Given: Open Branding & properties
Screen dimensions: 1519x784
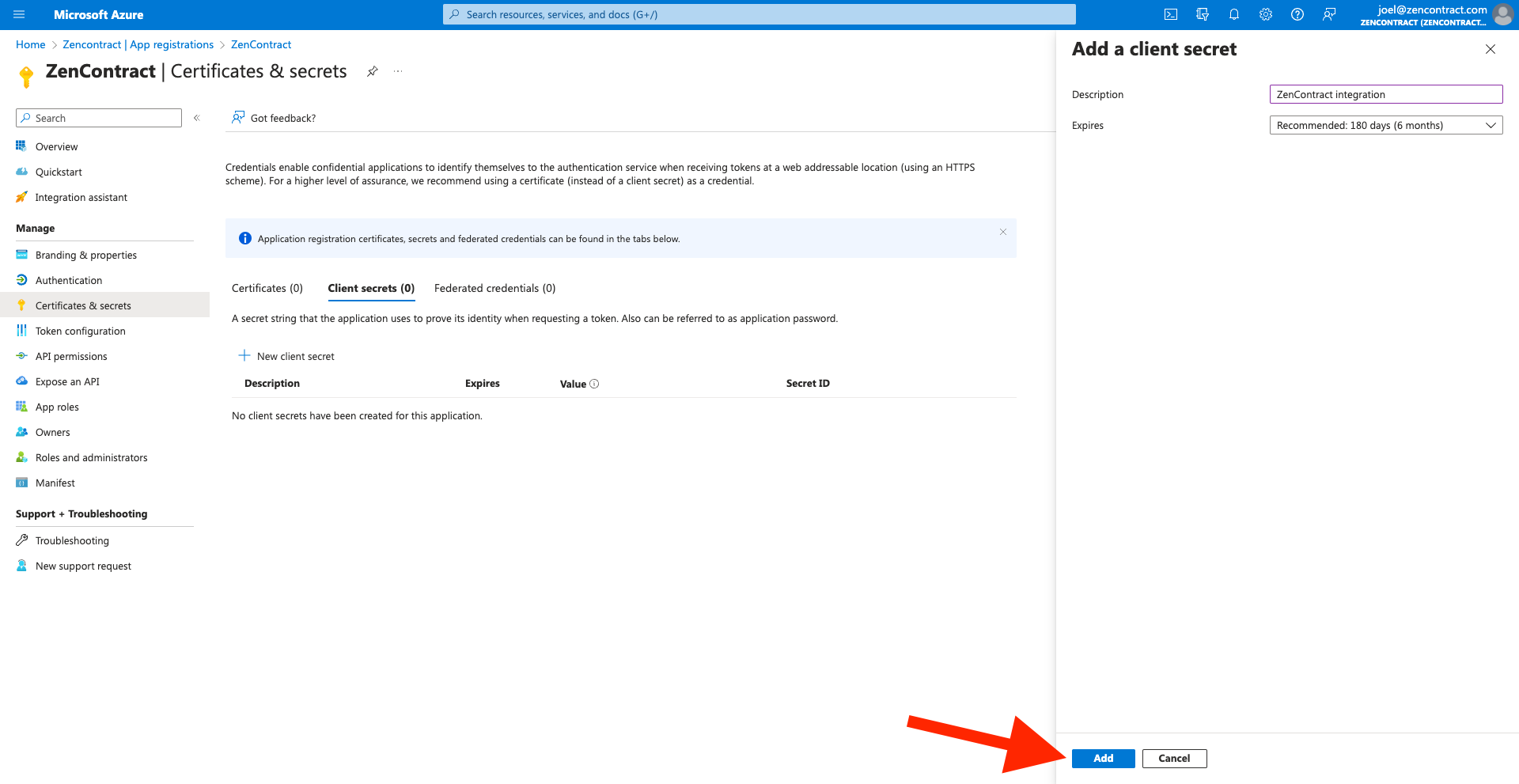Looking at the screenshot, I should click(85, 255).
